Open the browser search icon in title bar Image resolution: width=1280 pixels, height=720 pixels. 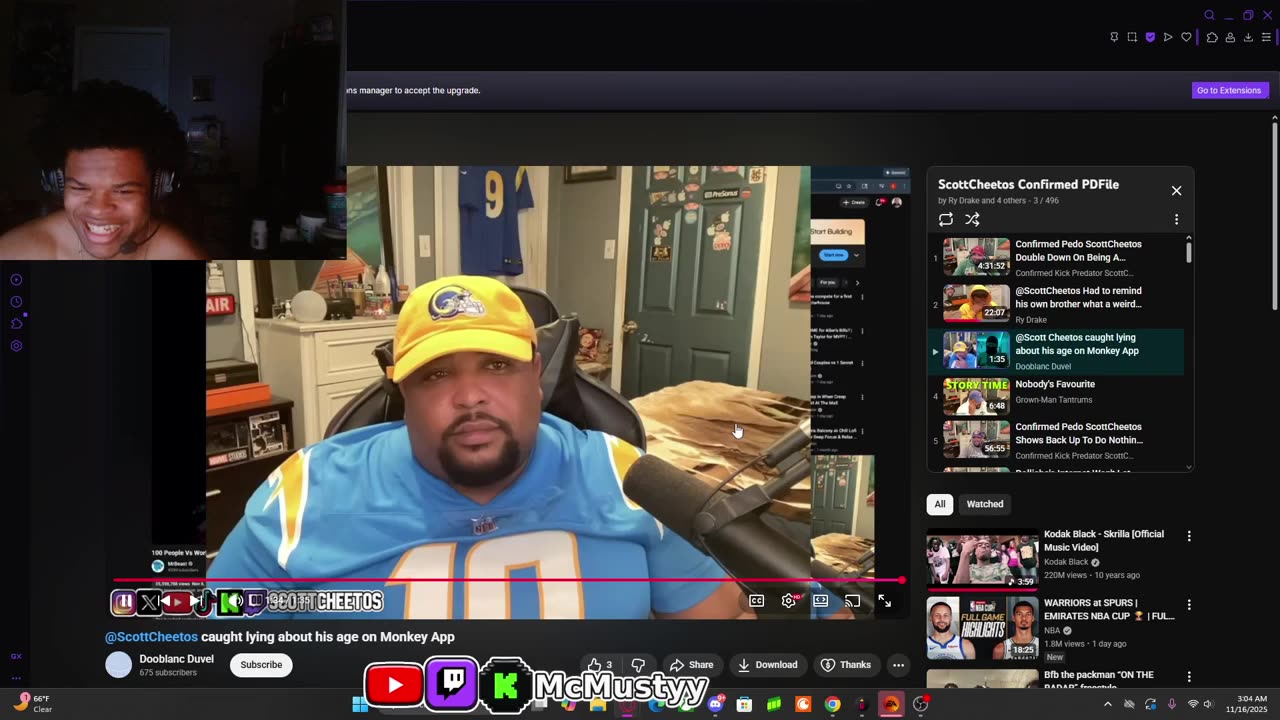tap(1209, 15)
